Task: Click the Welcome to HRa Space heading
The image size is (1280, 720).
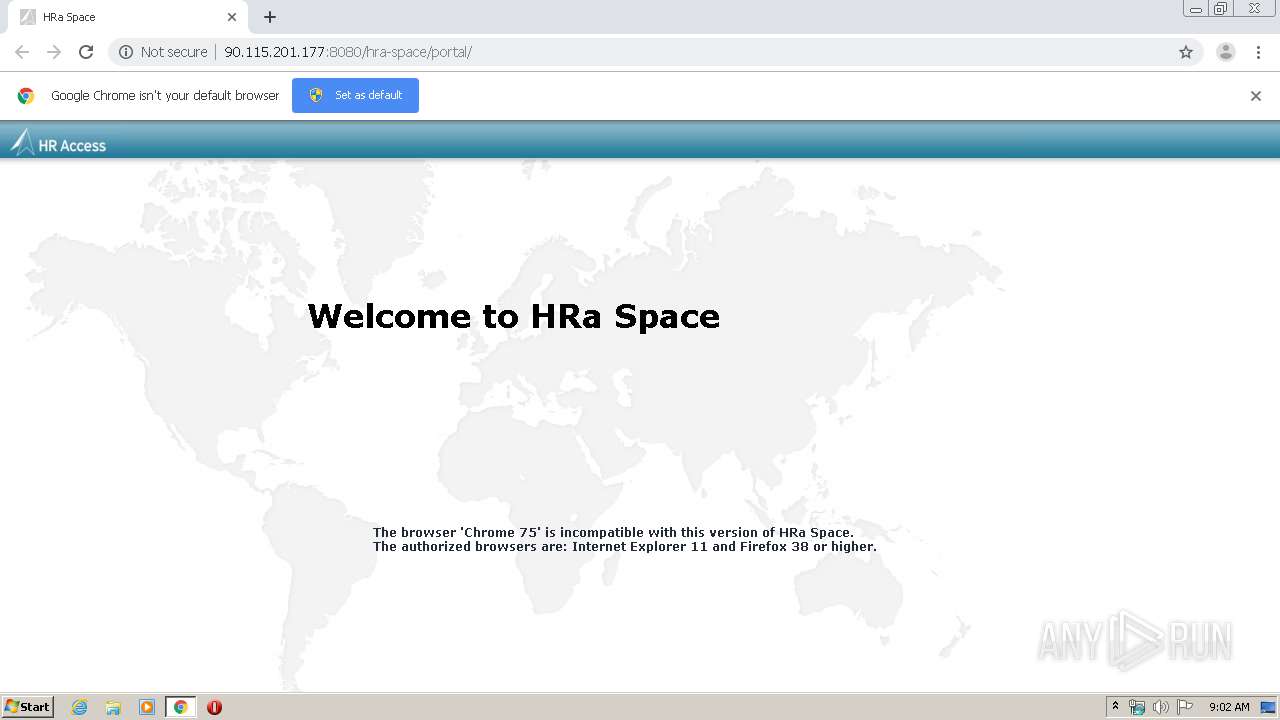Action: point(514,316)
